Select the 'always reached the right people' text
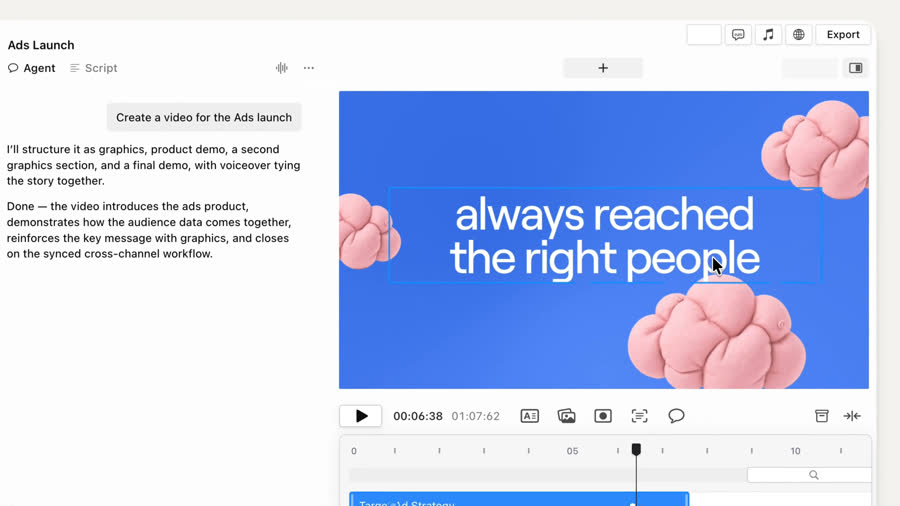 604,236
